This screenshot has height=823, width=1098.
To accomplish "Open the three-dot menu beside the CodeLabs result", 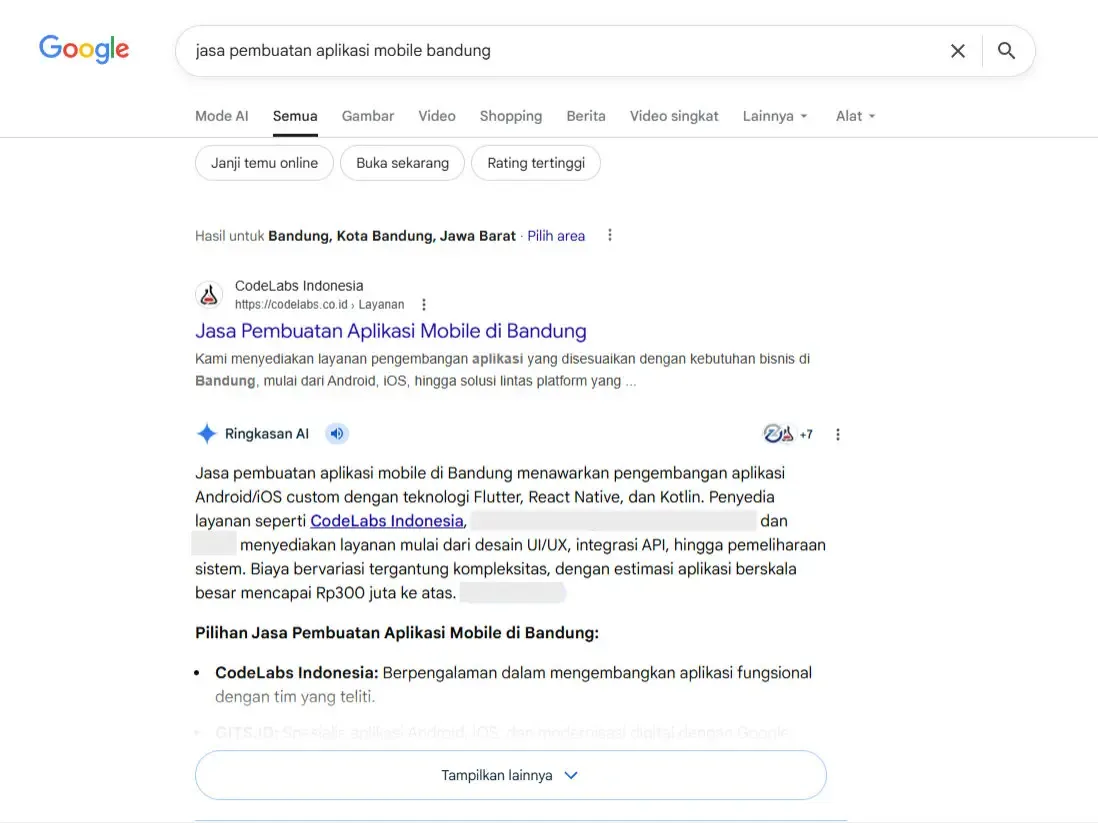I will coord(424,304).
